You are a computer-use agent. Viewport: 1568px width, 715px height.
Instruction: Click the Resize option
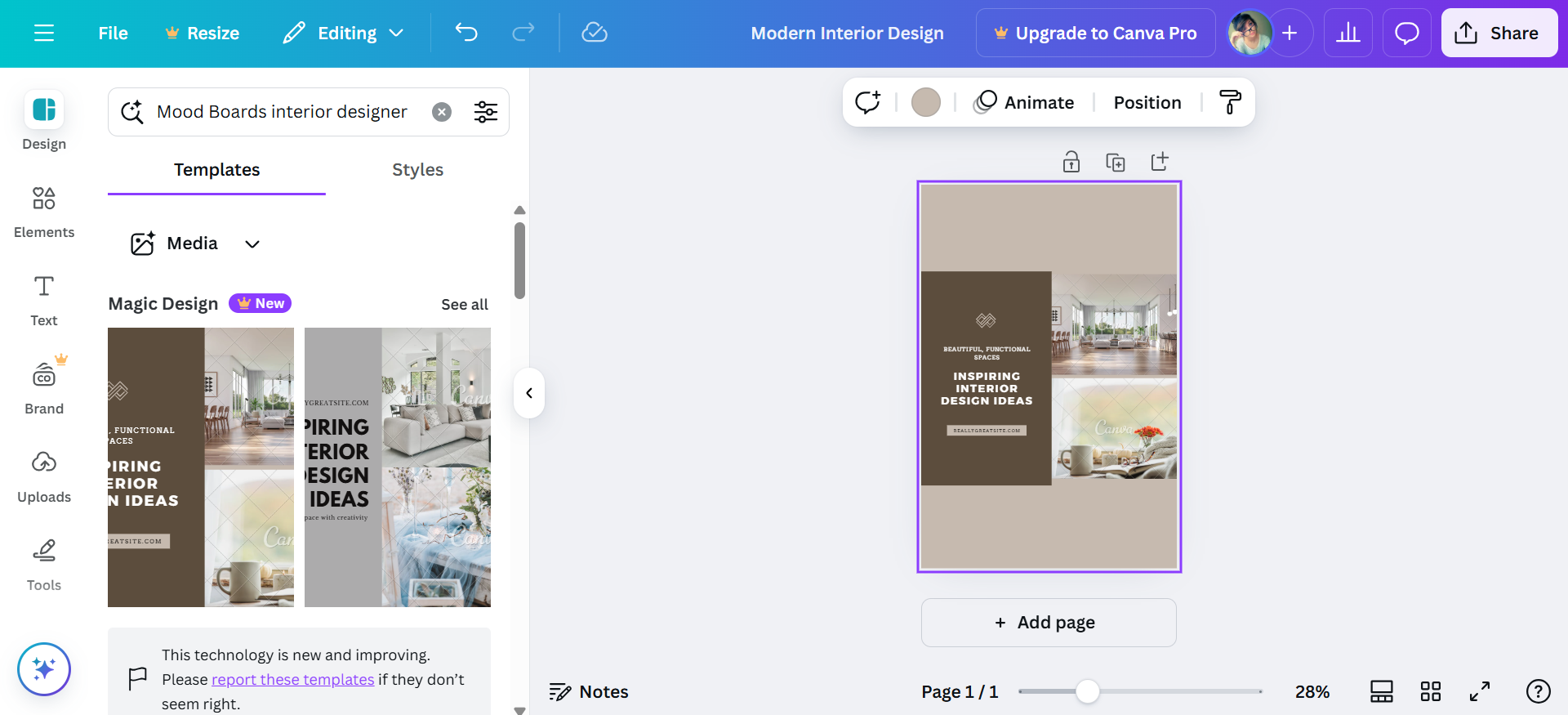[x=202, y=33]
